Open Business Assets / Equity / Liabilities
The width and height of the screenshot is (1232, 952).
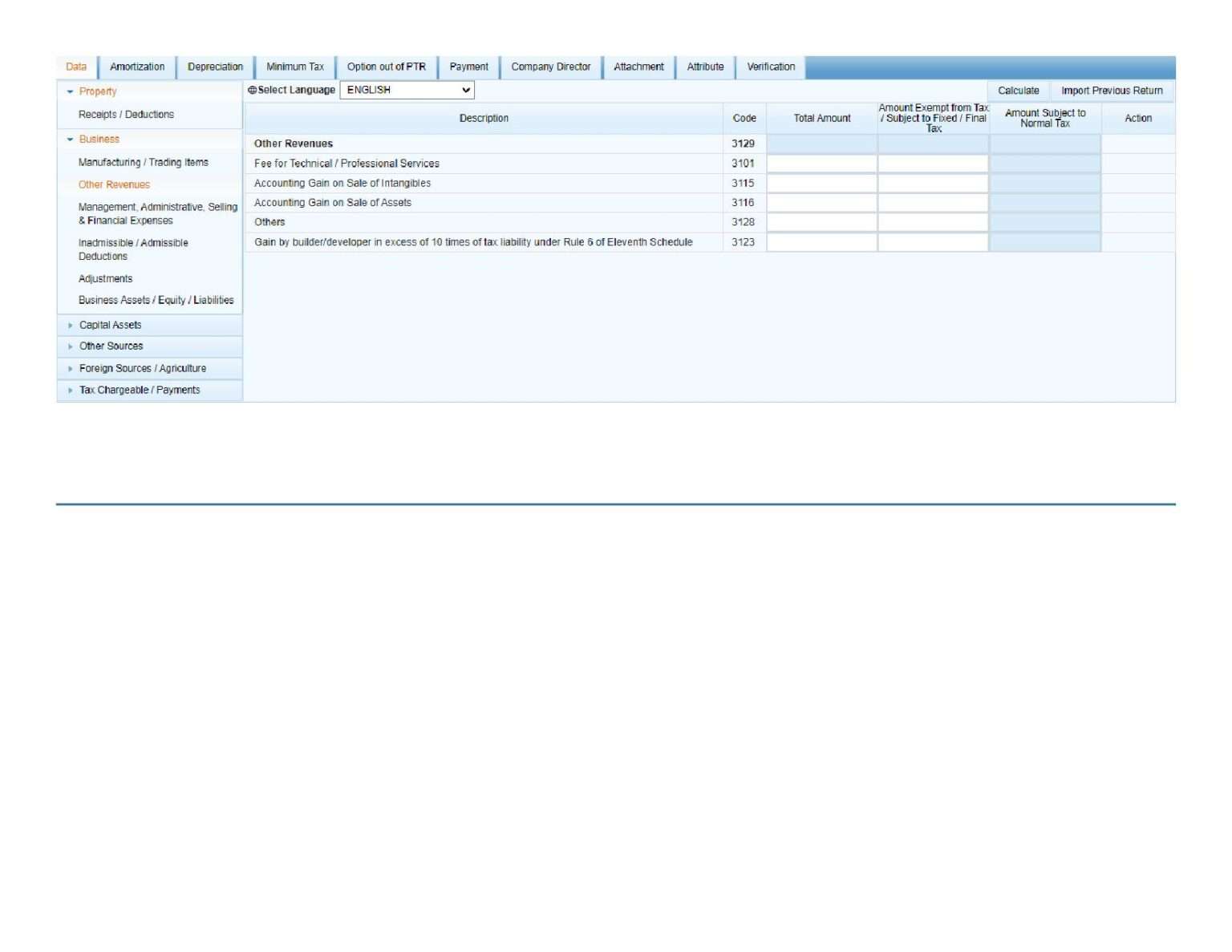(x=156, y=301)
